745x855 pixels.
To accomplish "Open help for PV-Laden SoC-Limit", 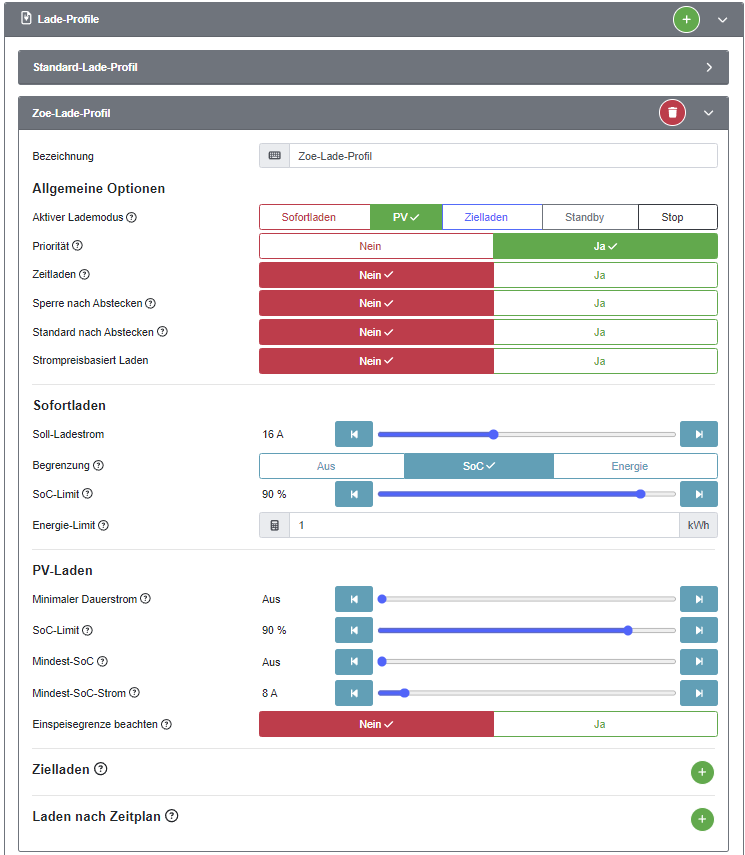I will 87,630.
